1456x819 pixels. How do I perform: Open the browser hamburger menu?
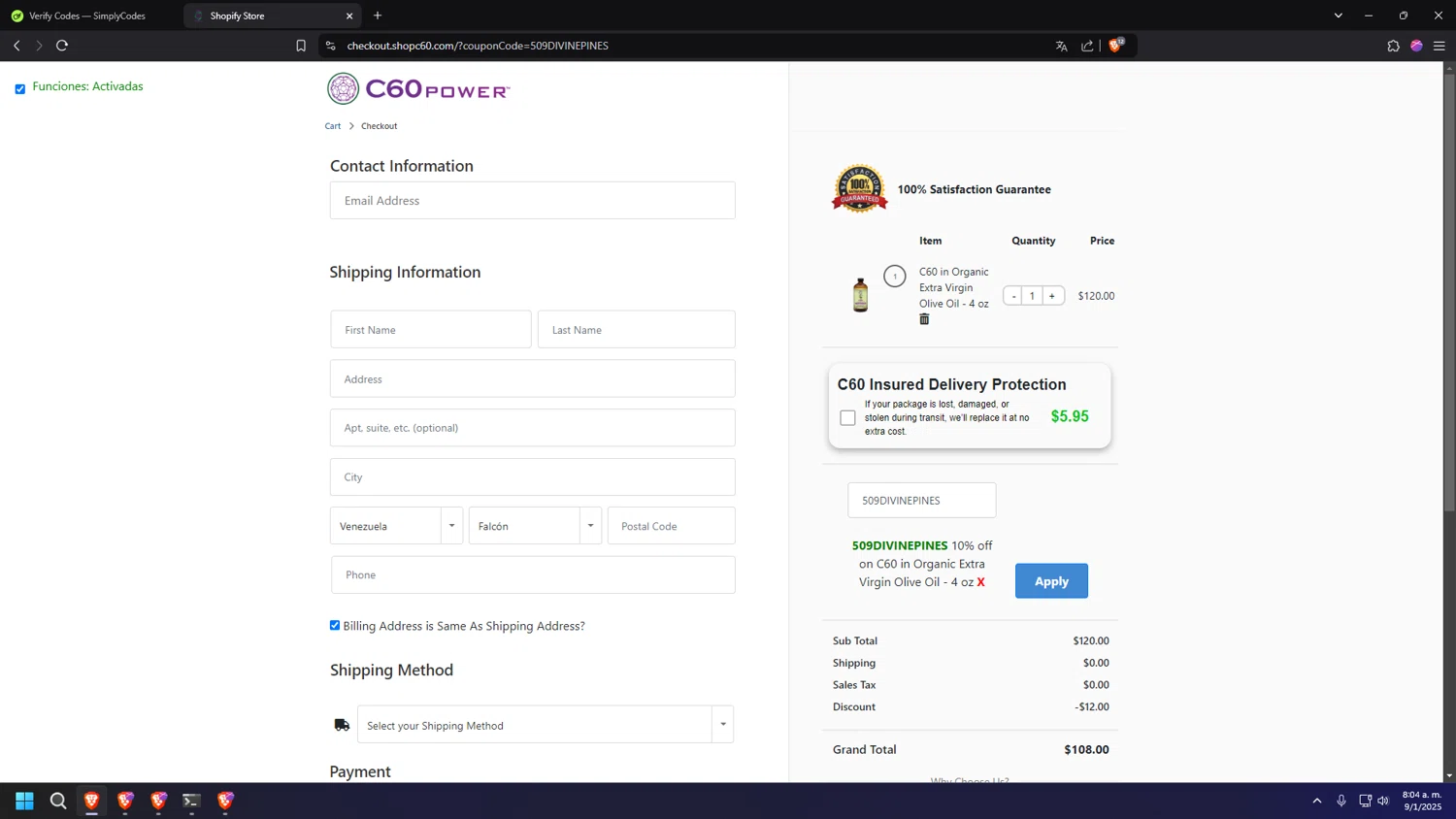click(1439, 46)
